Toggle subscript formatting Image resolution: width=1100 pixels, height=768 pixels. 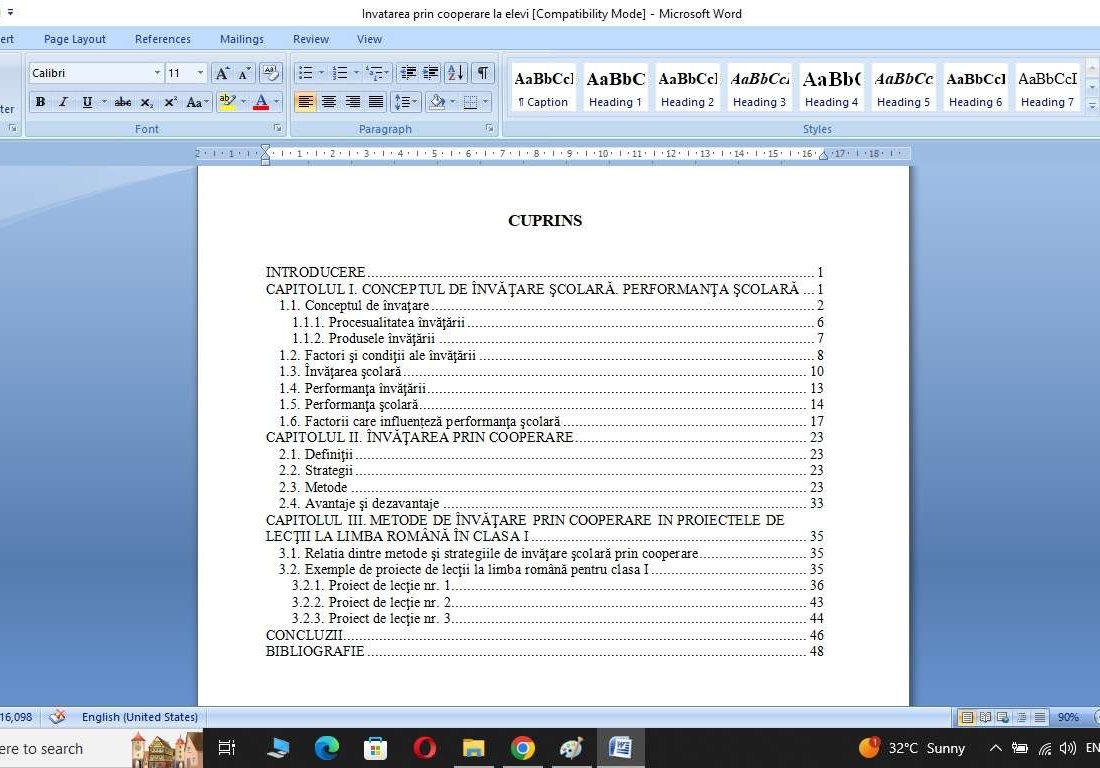click(147, 102)
